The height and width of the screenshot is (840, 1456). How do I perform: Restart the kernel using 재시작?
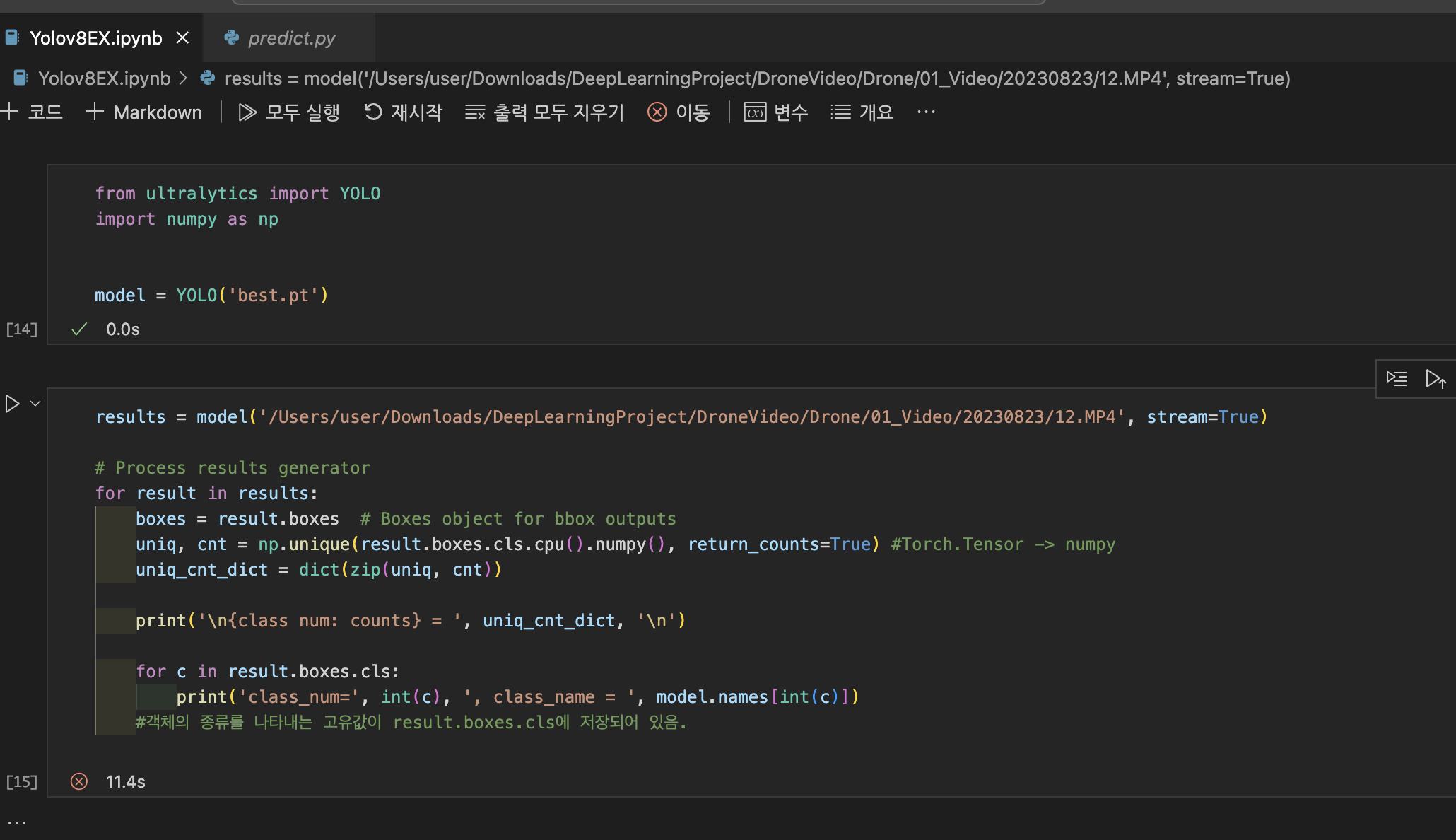[x=403, y=112]
